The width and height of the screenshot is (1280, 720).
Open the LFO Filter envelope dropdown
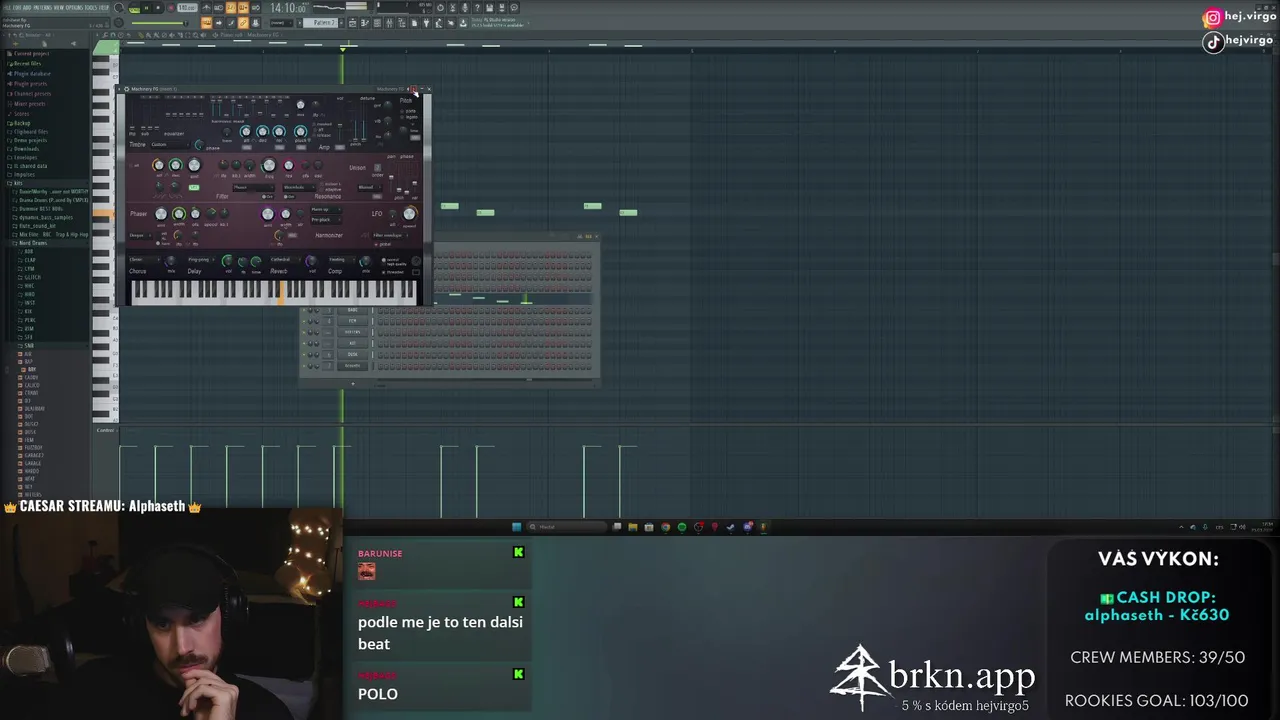[x=390, y=235]
